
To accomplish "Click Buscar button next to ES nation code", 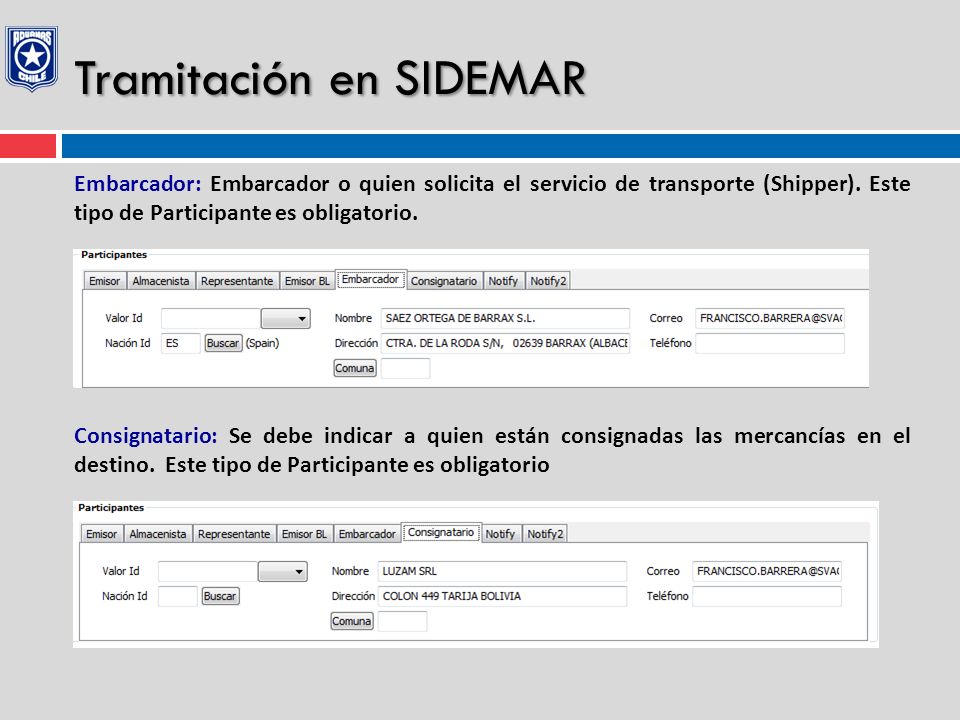I will [x=223, y=343].
